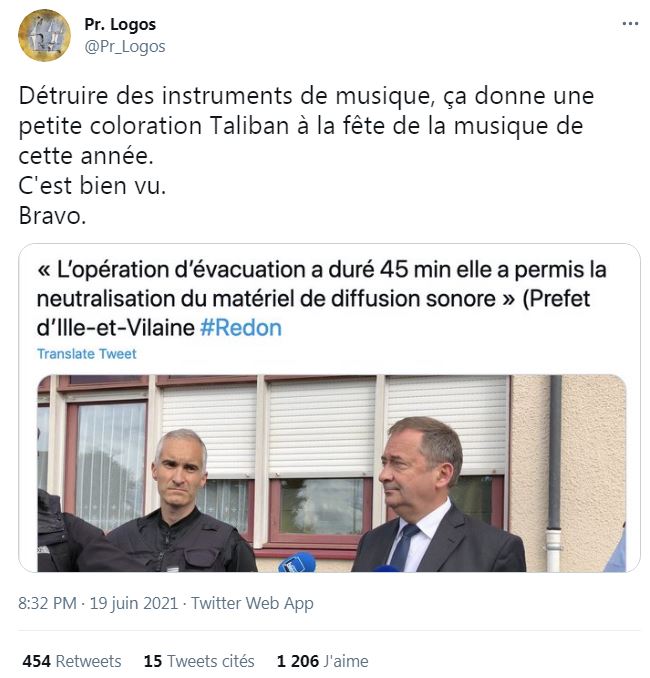Click the C'est bien vu. line
The height and width of the screenshot is (678, 650).
[x=92, y=185]
